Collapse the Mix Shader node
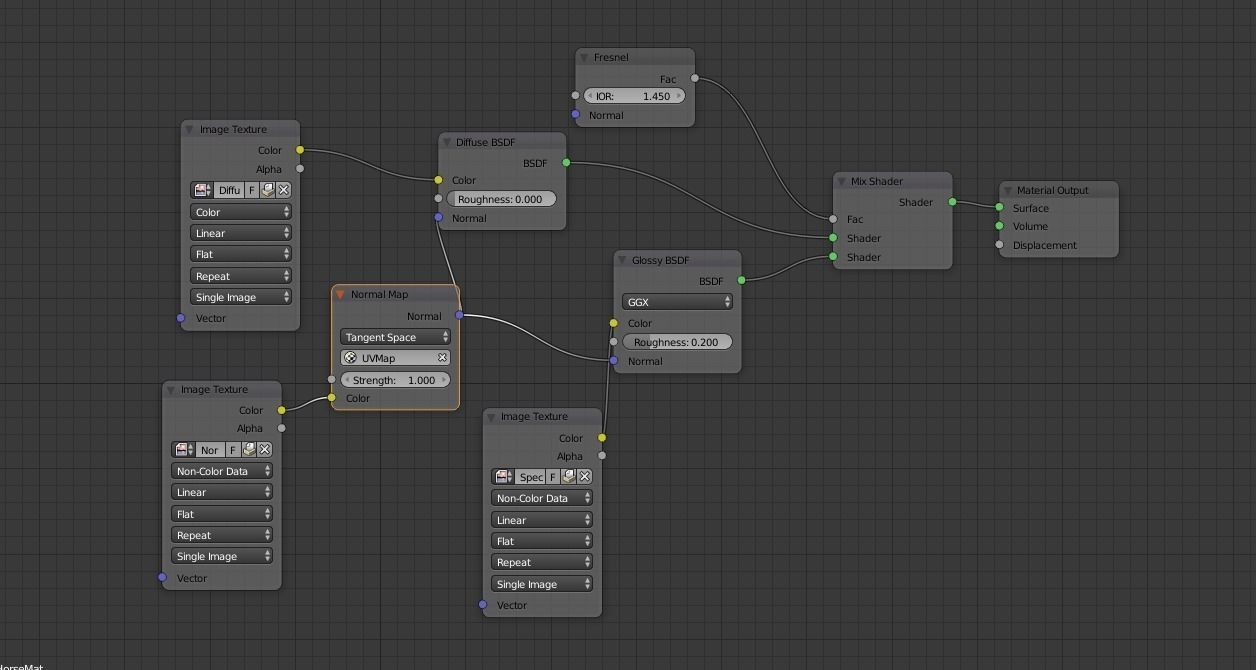1256x670 pixels. coord(841,182)
